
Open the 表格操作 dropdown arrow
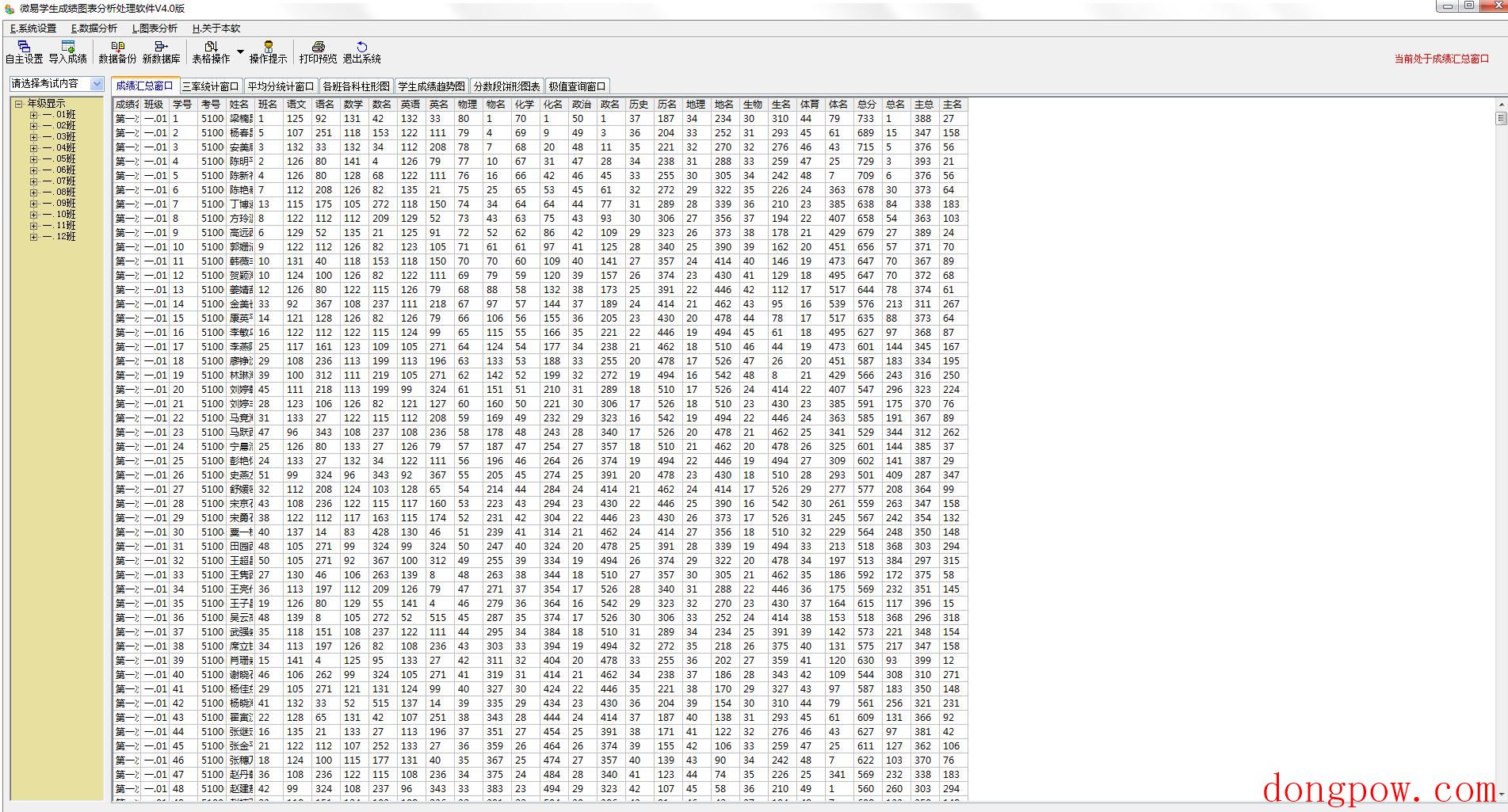pyautogui.click(x=240, y=52)
